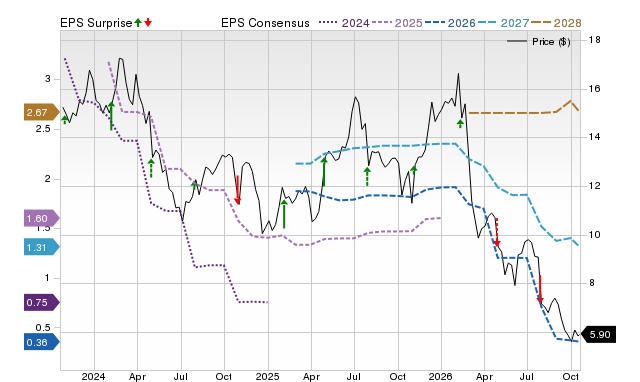The height and width of the screenshot is (382, 640).
Task: Click the green surprise arrow after 2026 start
Action: (x=460, y=123)
